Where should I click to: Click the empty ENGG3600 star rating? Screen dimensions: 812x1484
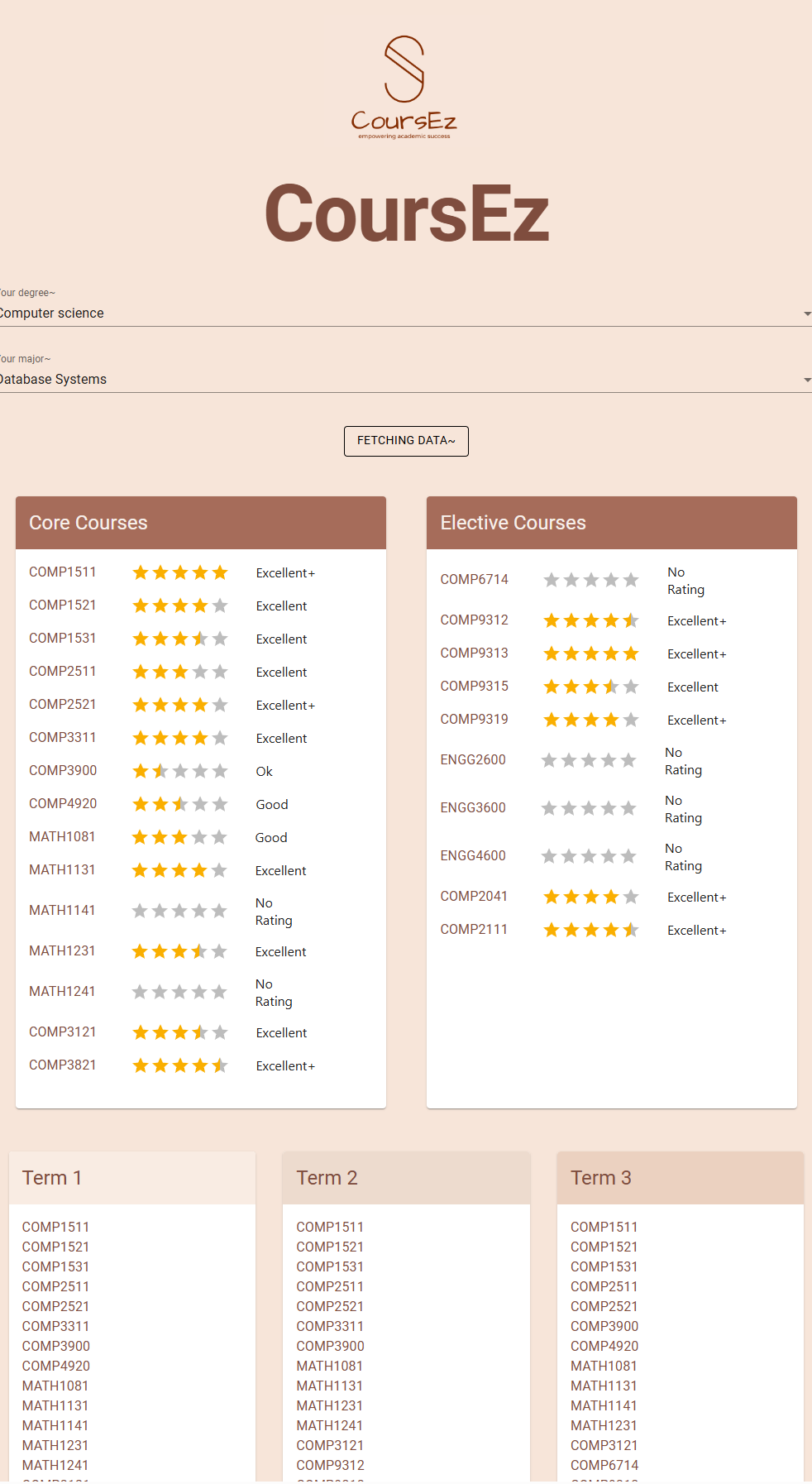coord(589,808)
